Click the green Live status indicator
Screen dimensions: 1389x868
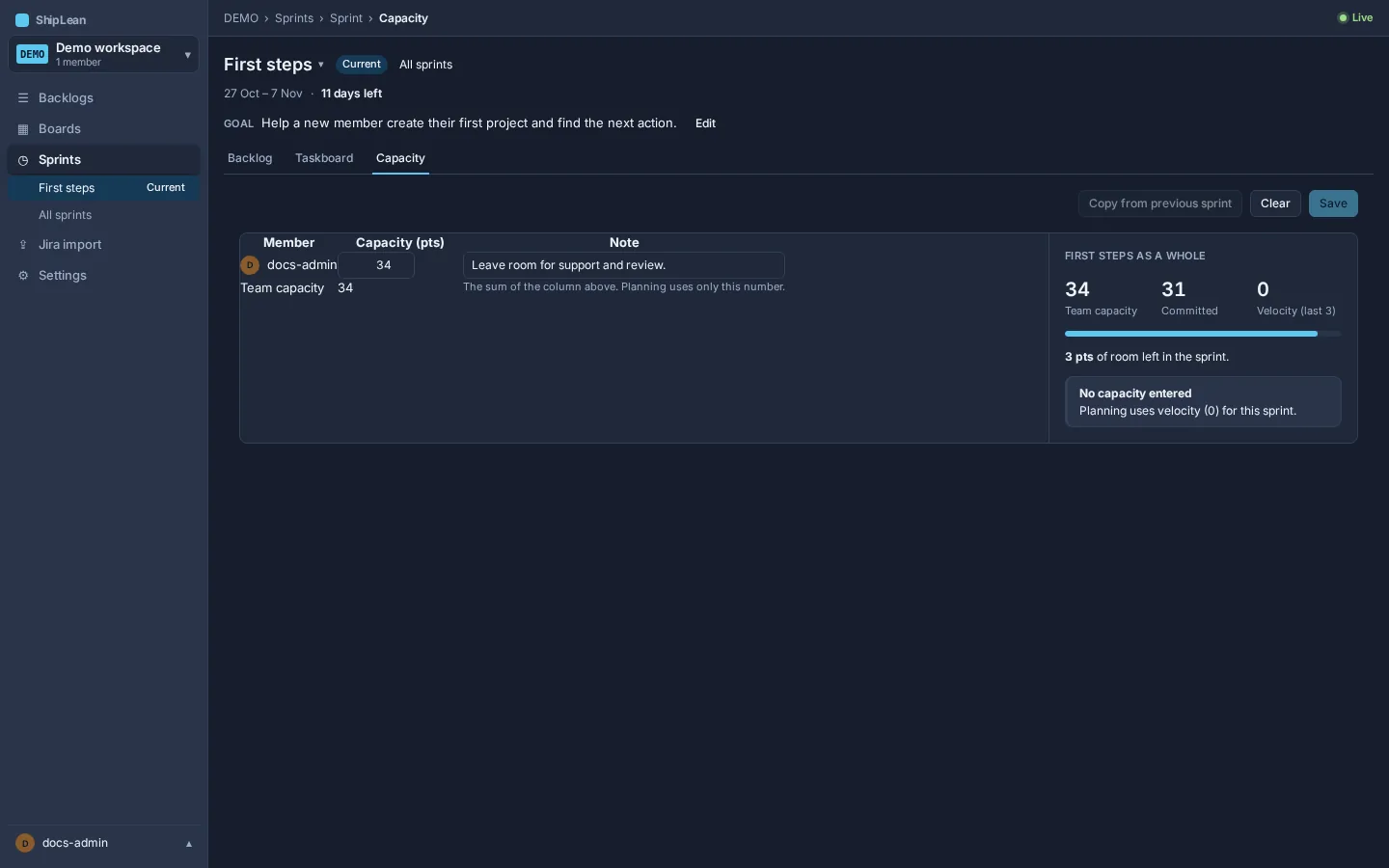[1355, 17]
